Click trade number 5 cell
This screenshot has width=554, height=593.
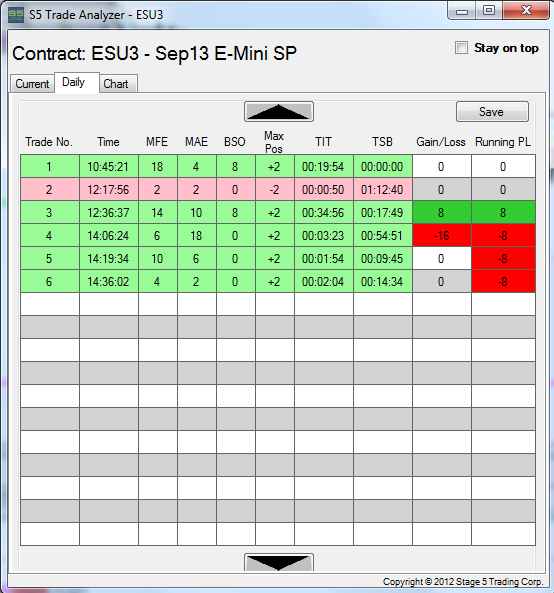point(50,259)
